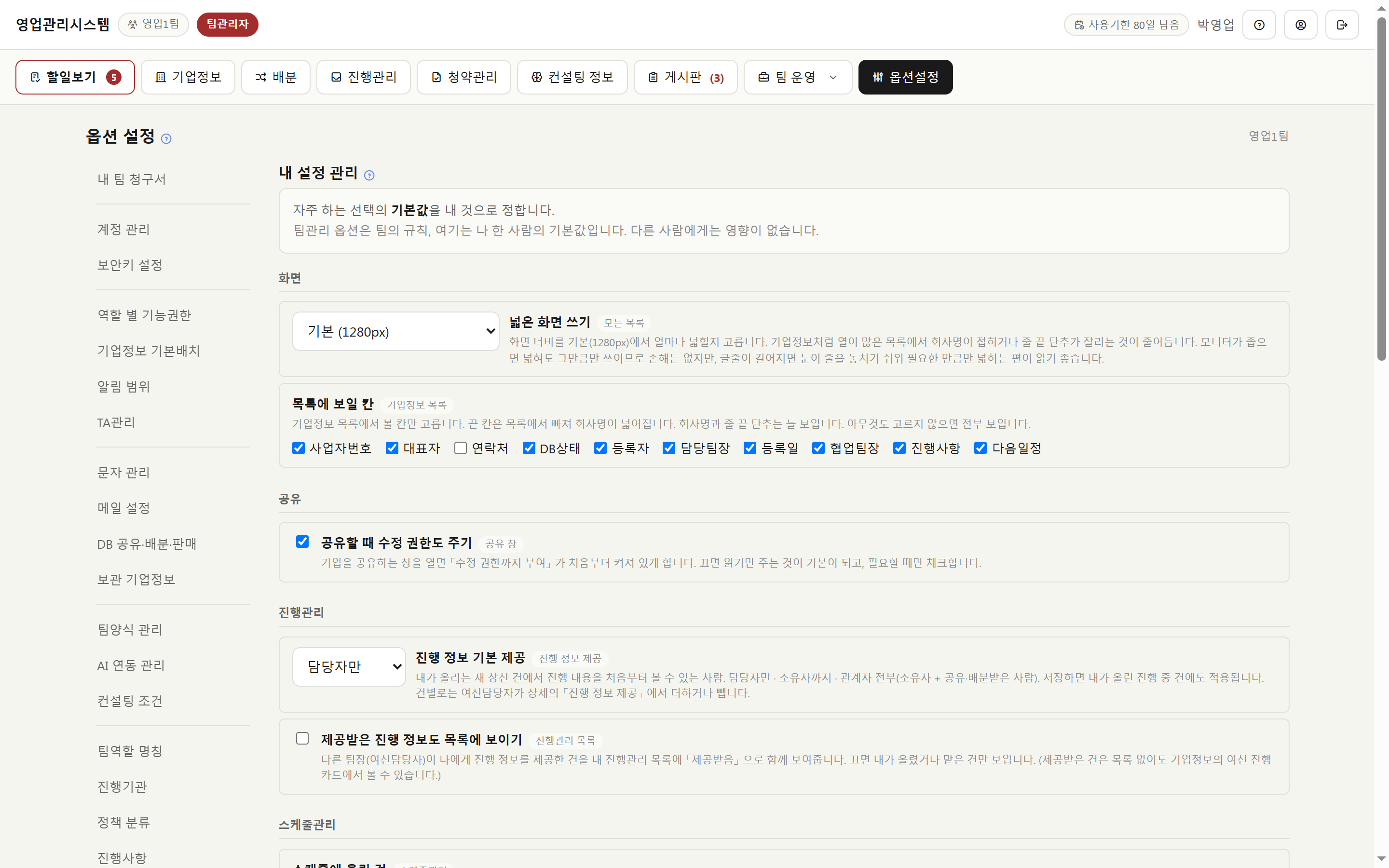Click the page vertical scrollbar thumb
Image resolution: width=1389 pixels, height=868 pixels.
[1382, 190]
